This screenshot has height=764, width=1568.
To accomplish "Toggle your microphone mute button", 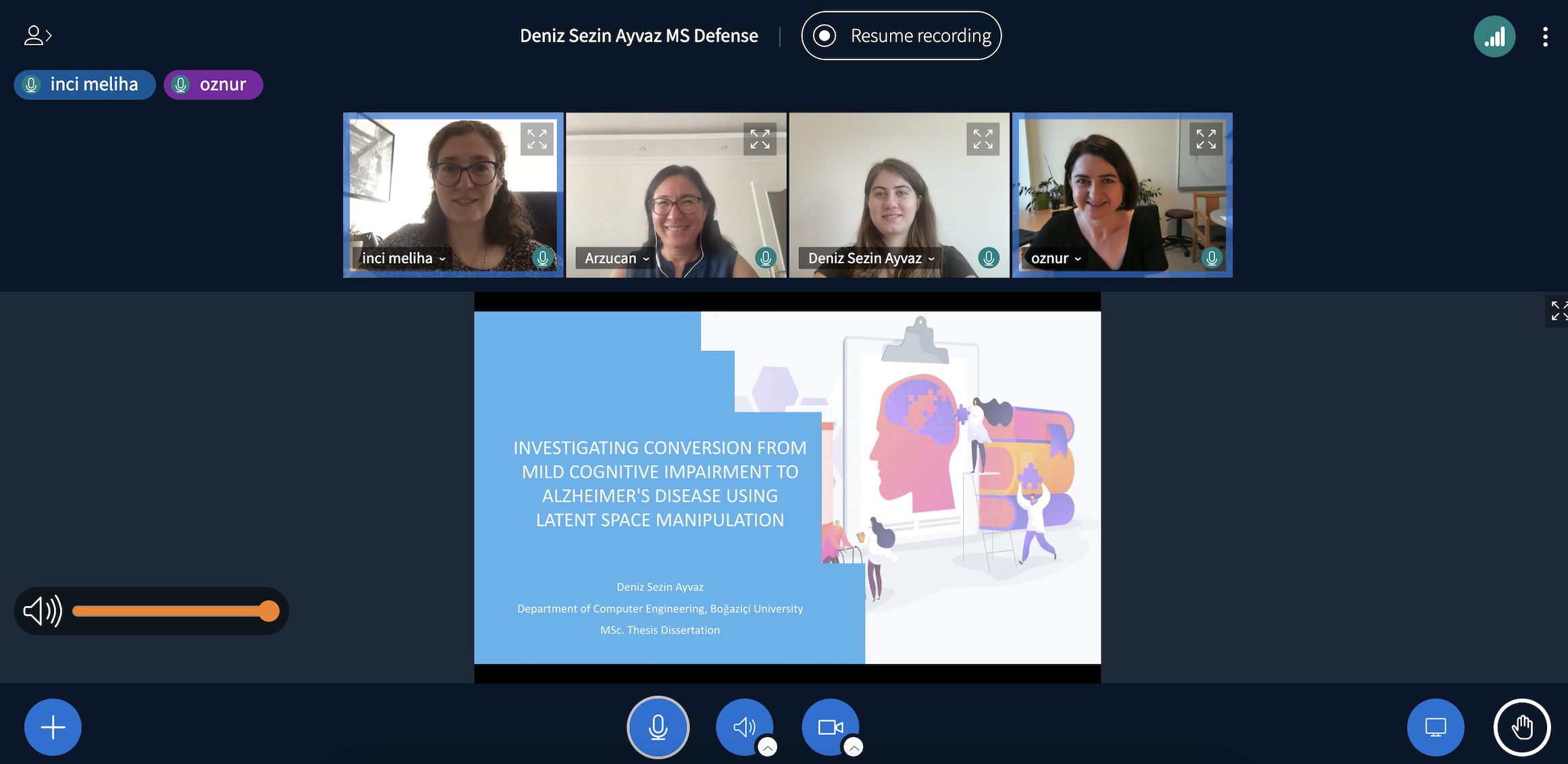I will [658, 727].
